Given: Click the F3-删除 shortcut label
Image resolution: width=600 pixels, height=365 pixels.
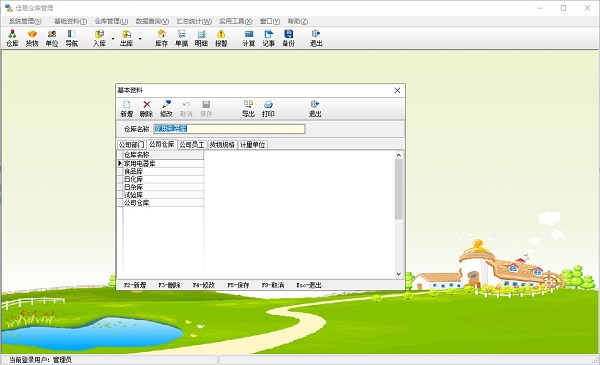Looking at the screenshot, I should coord(170,285).
